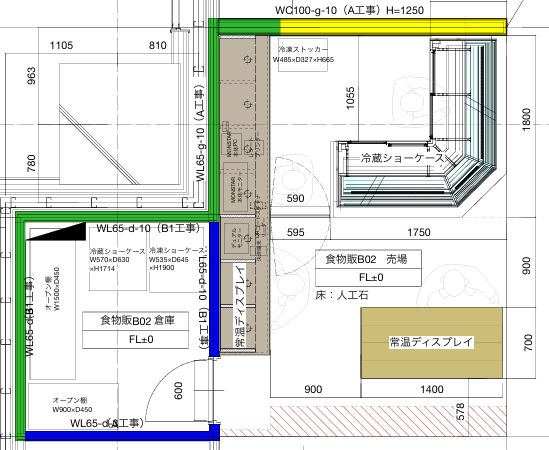
Task: Select the 冷凍ストッカー box
Action: [303, 55]
